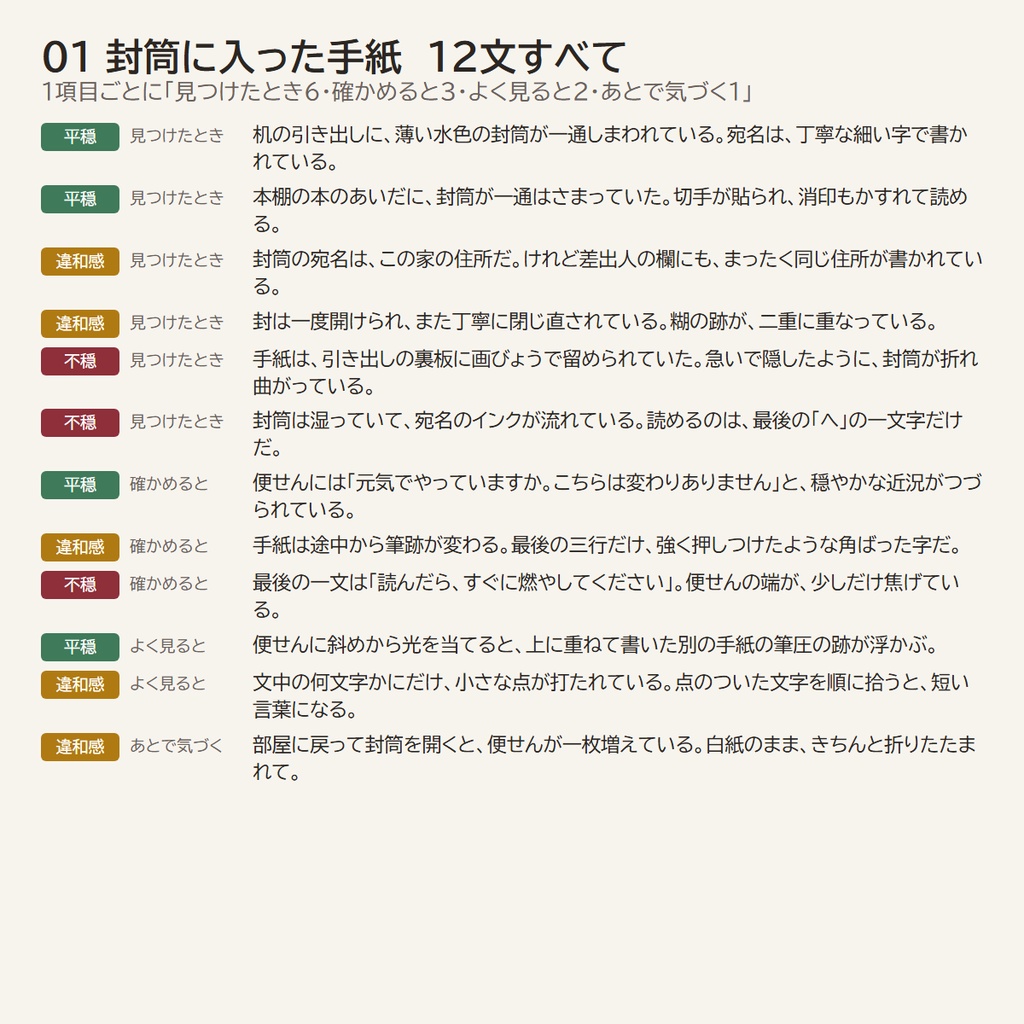Click the 違和感 badge beside '手紙は途中から筆跡が変わる'
1024x1024 pixels.
[x=80, y=547]
